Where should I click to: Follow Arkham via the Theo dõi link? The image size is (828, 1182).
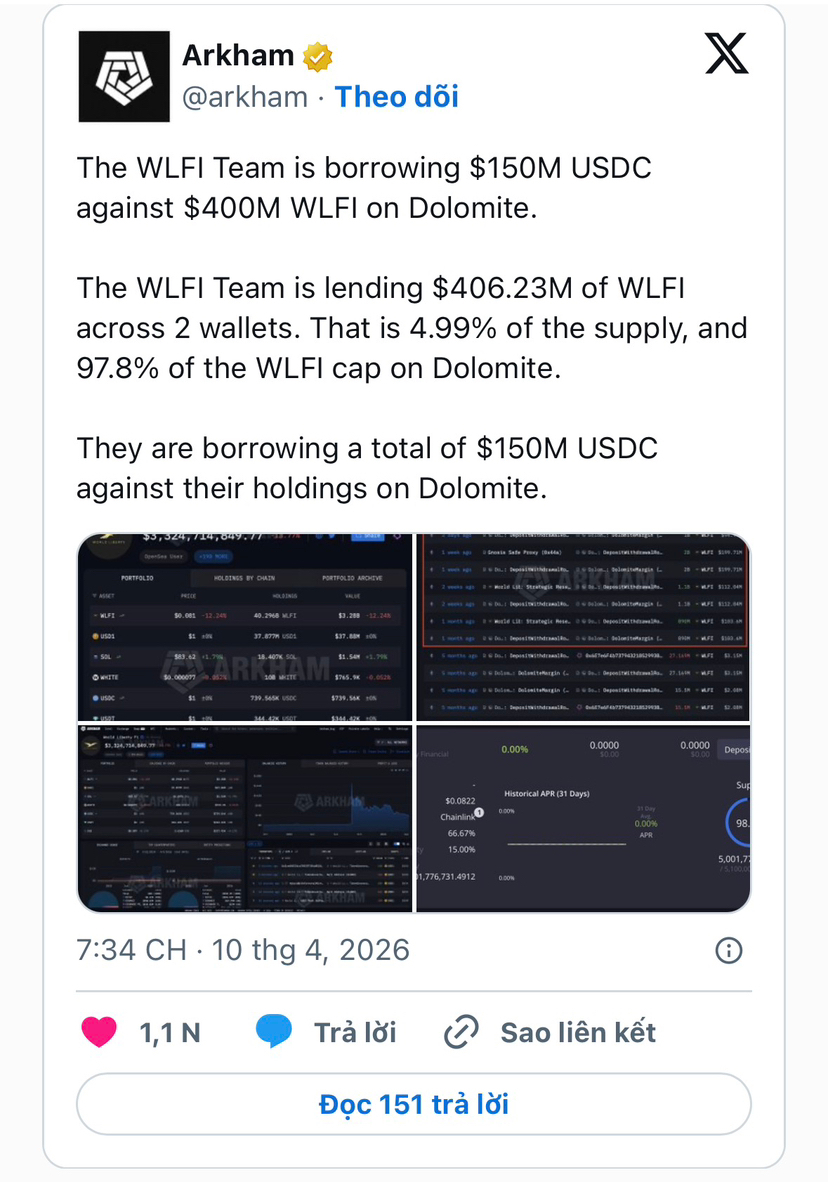(x=396, y=96)
